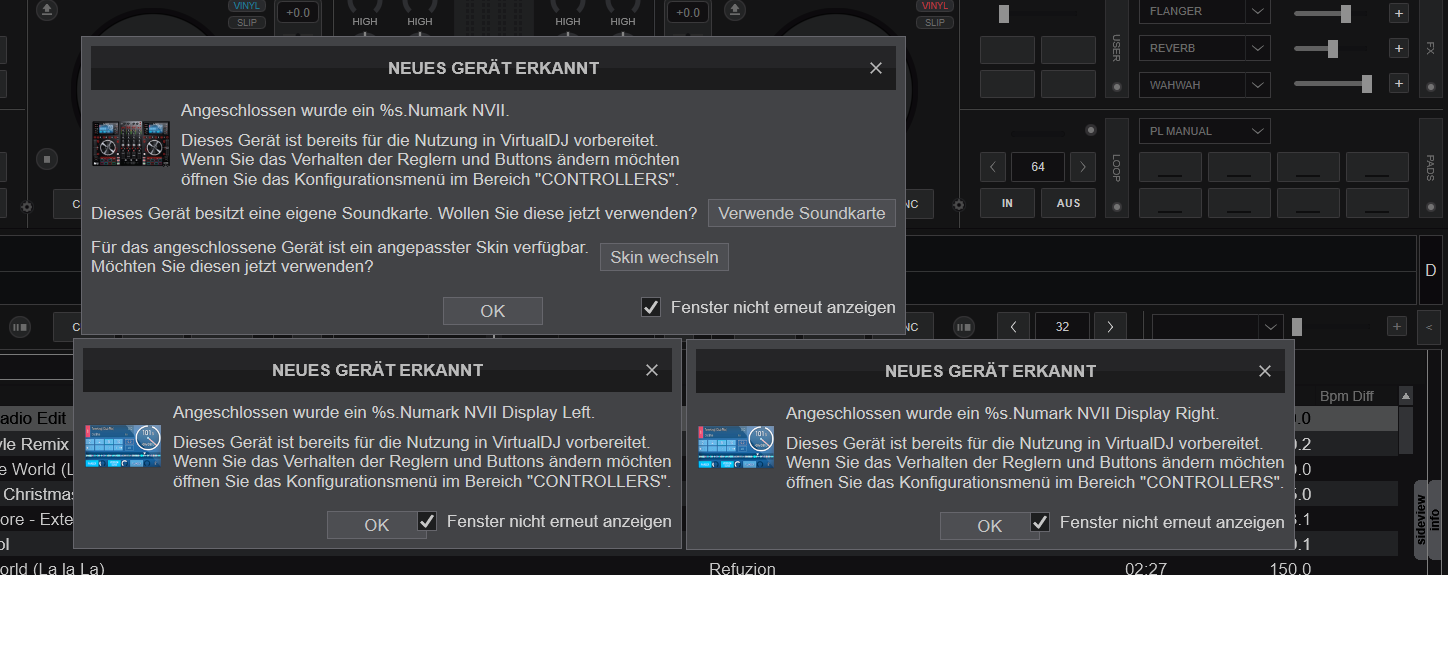Toggle the indicator dot under LOOP tab
The width and height of the screenshot is (1448, 648).
pyautogui.click(x=1116, y=209)
